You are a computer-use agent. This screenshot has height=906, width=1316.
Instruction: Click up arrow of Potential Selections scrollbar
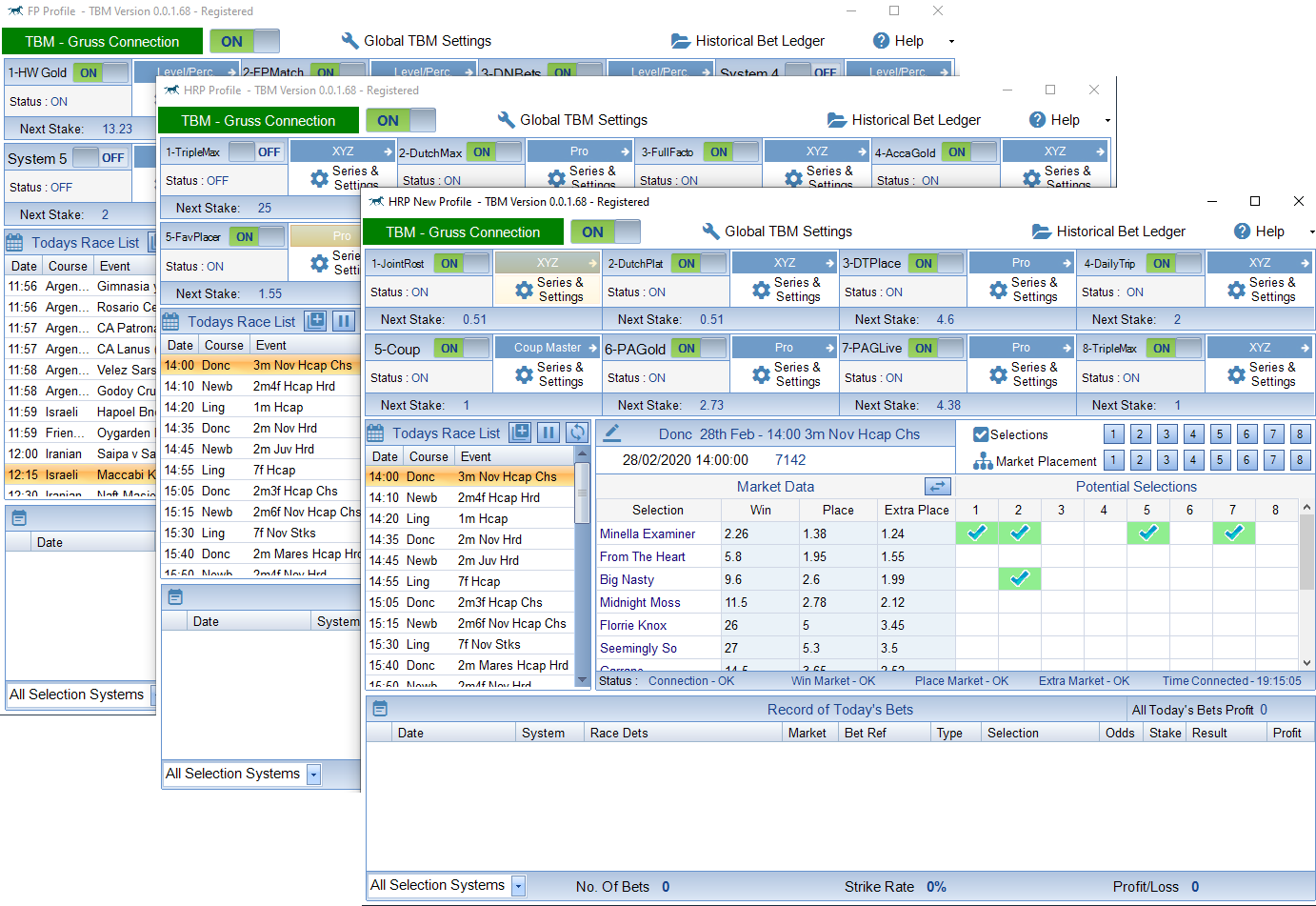point(1307,507)
